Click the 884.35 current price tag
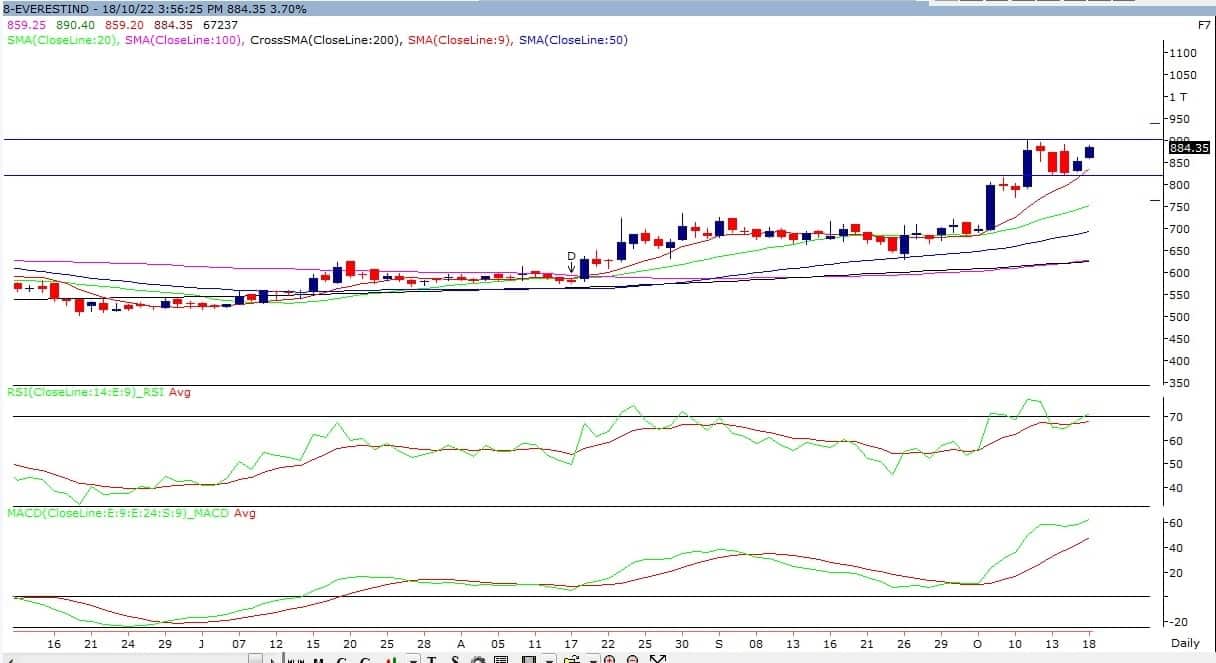 [1189, 147]
